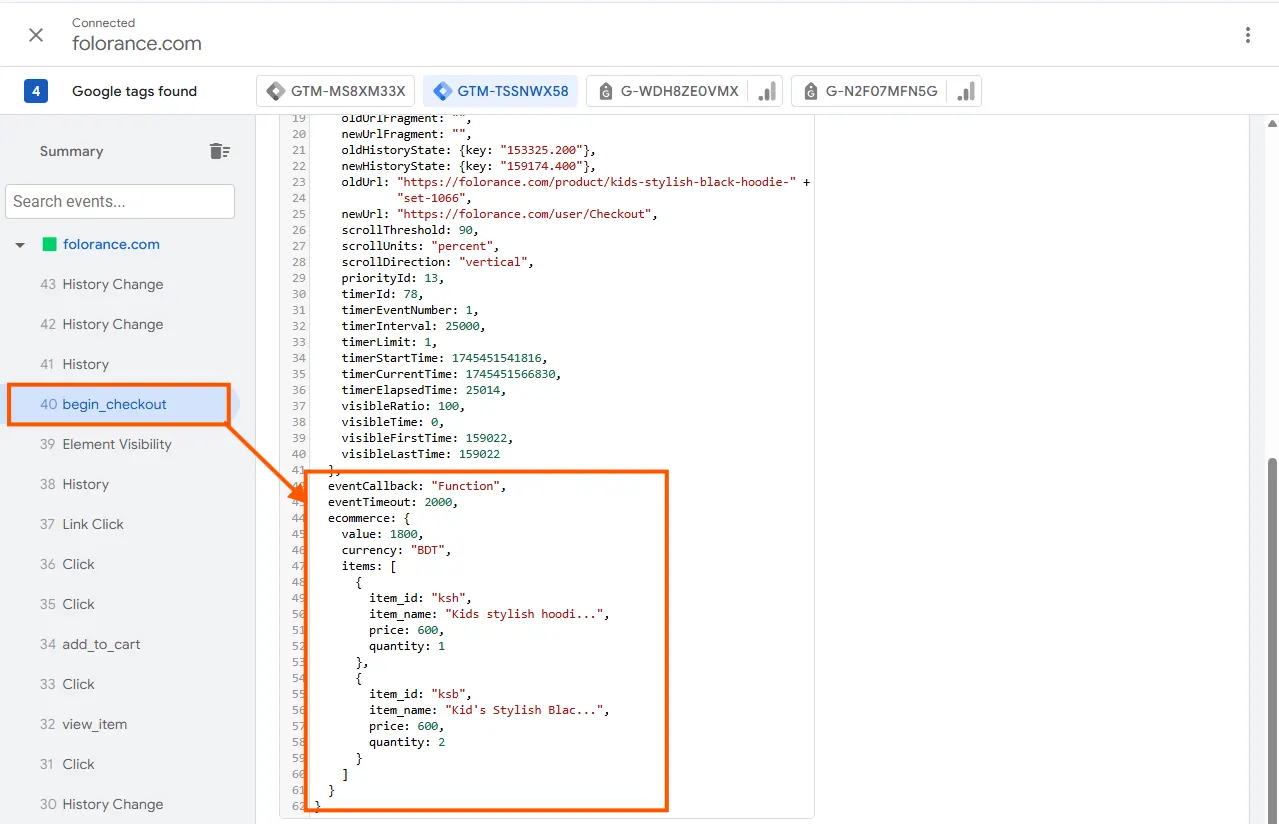The width and height of the screenshot is (1279, 824).
Task: Click the 'value: 1800' code line
Action: point(382,534)
